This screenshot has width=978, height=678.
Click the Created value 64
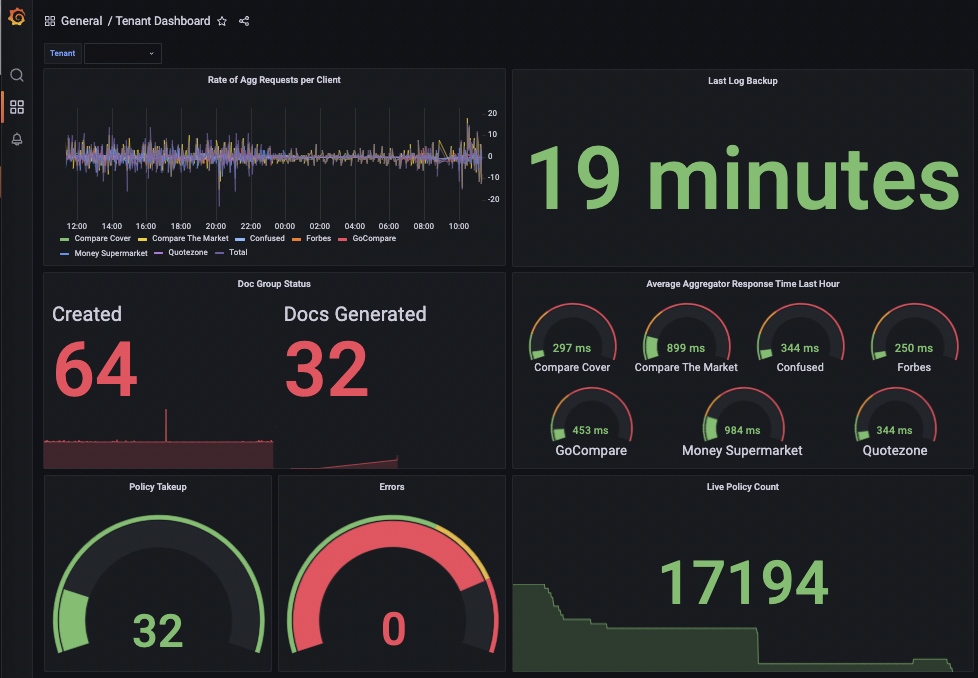coord(95,369)
